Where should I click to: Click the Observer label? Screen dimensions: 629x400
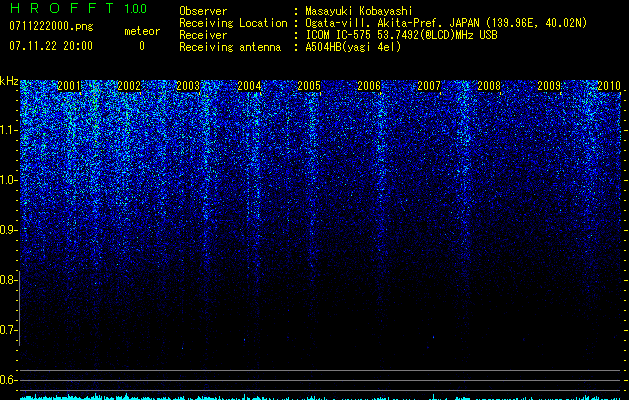point(203,11)
